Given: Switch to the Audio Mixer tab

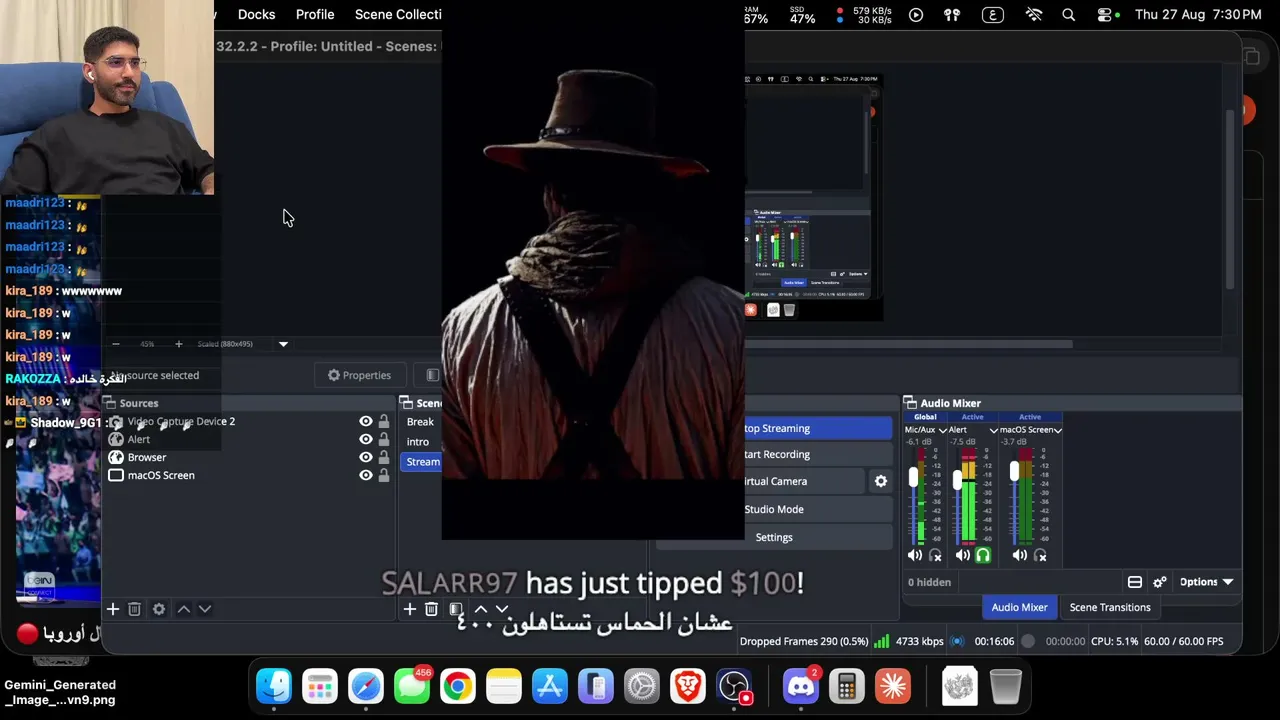Looking at the screenshot, I should pos(1019,607).
